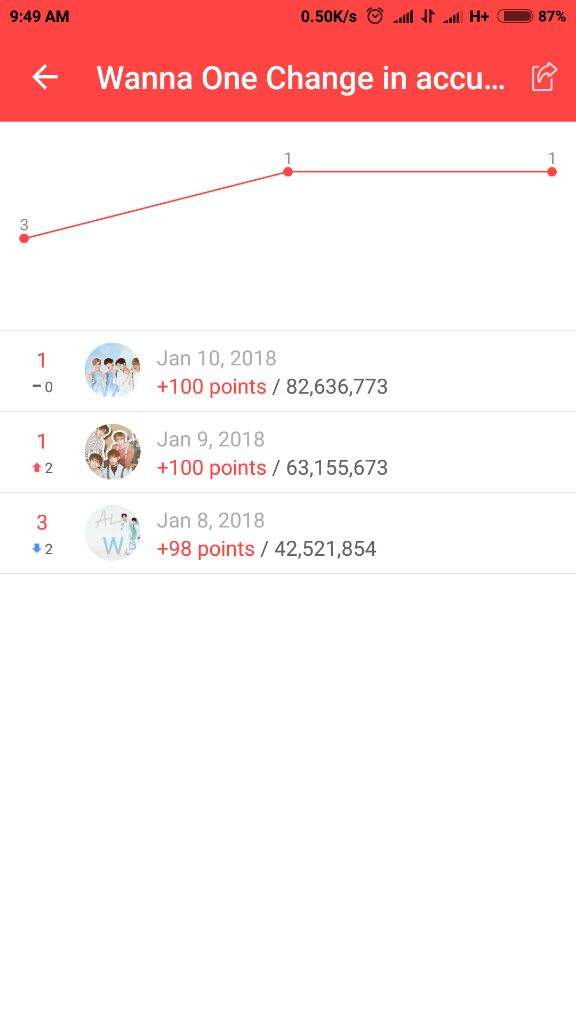This screenshot has height=1024, width=576.
Task: Open the share icon in header
Action: tap(543, 77)
